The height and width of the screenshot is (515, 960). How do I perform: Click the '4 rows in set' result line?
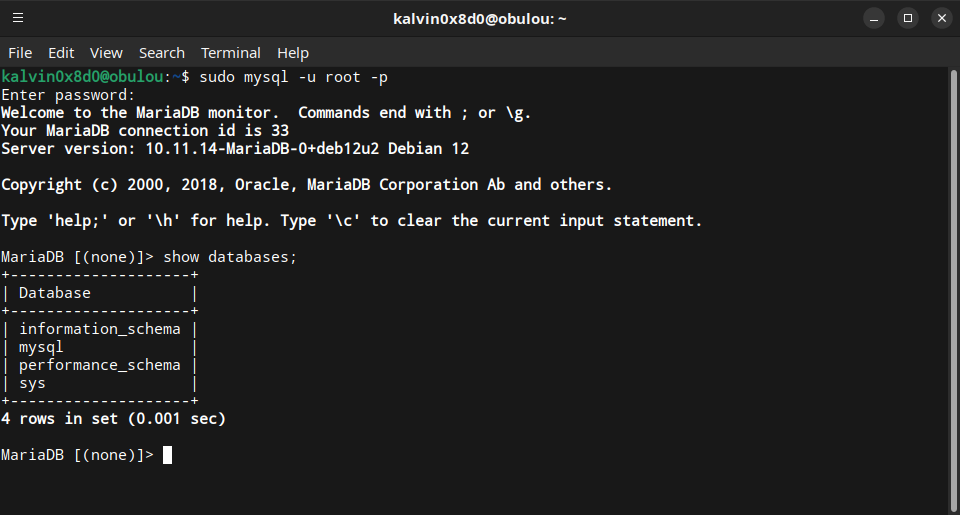(113, 419)
